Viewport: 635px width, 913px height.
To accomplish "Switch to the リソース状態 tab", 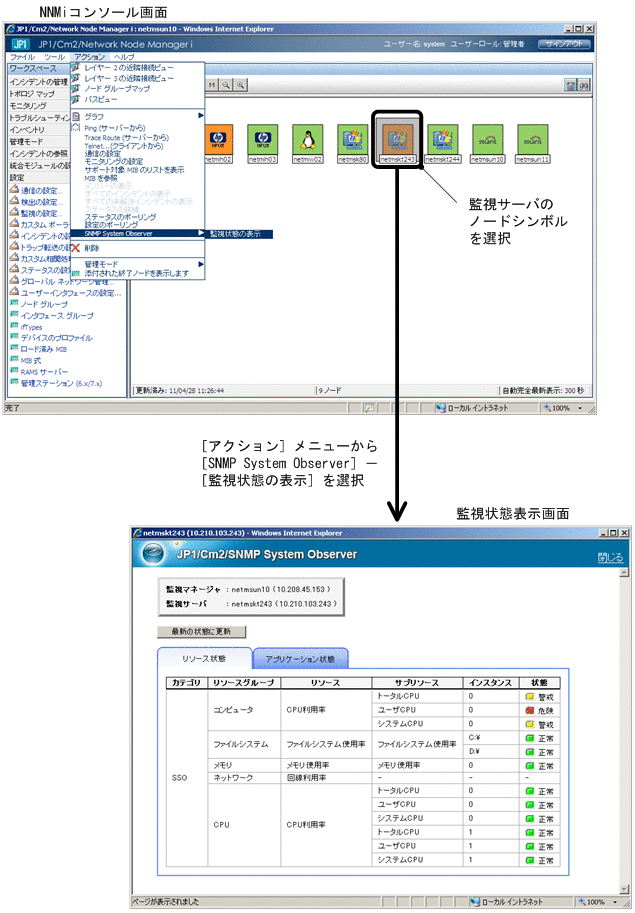I will click(204, 659).
